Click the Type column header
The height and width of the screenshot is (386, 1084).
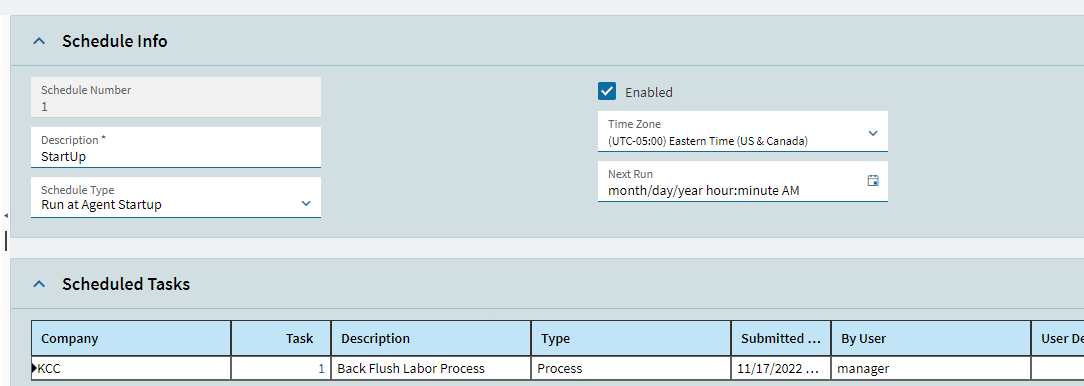pos(630,338)
